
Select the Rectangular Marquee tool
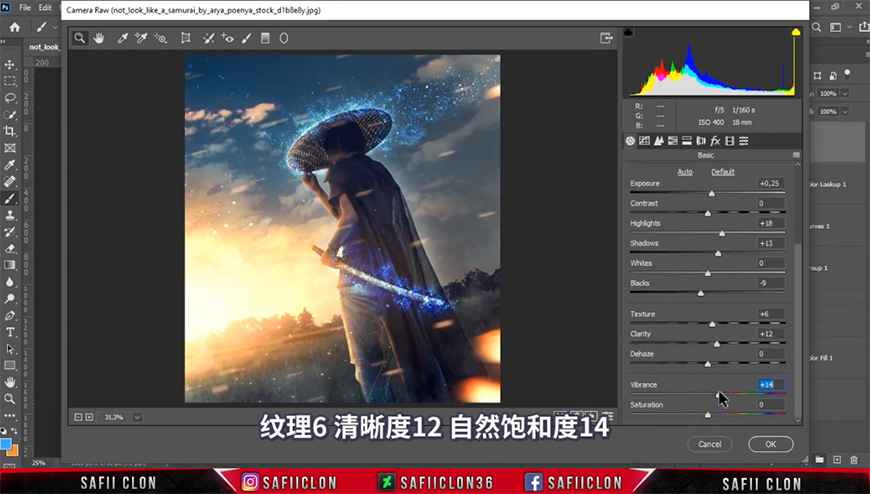tap(10, 81)
